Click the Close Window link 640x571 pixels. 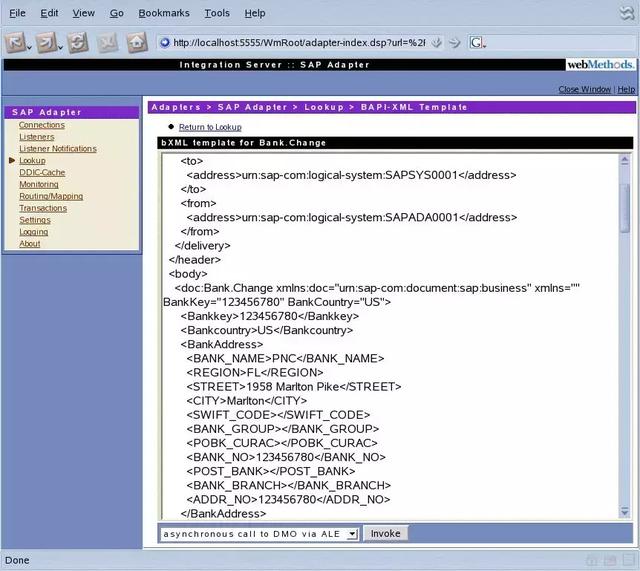584,89
